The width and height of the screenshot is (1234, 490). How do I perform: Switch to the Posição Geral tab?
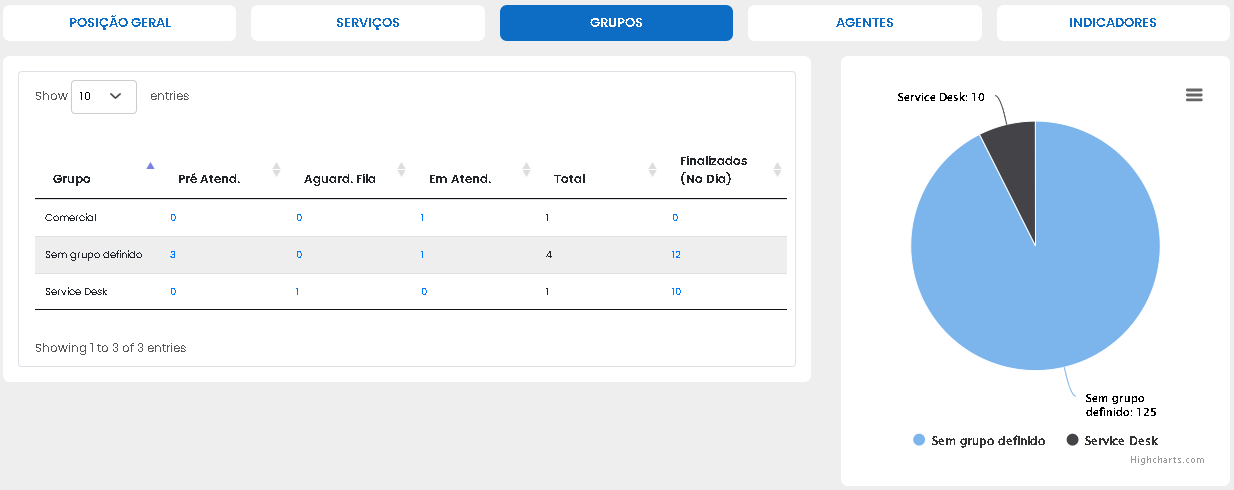pos(120,23)
